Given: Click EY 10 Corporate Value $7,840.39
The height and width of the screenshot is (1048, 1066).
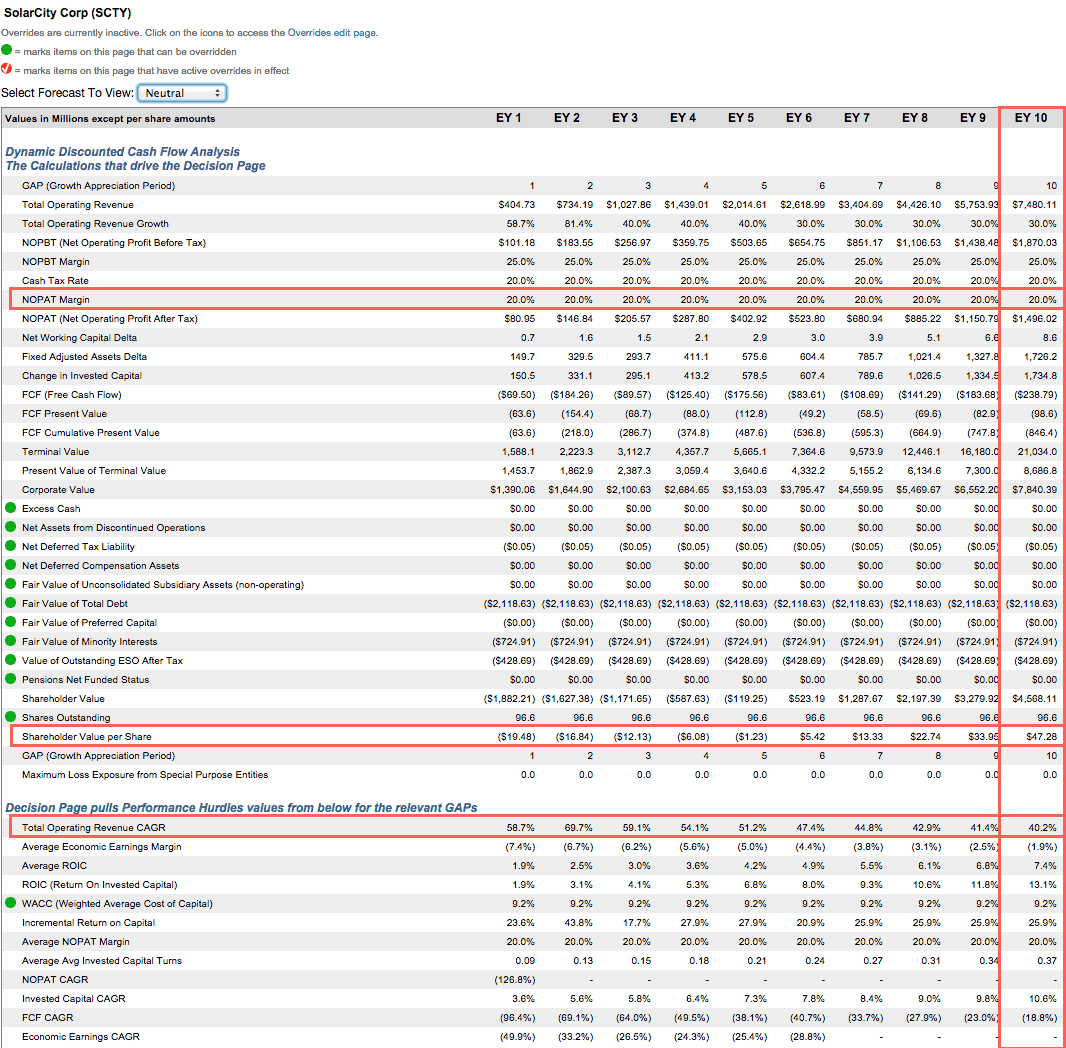Looking at the screenshot, I should coord(1034,490).
